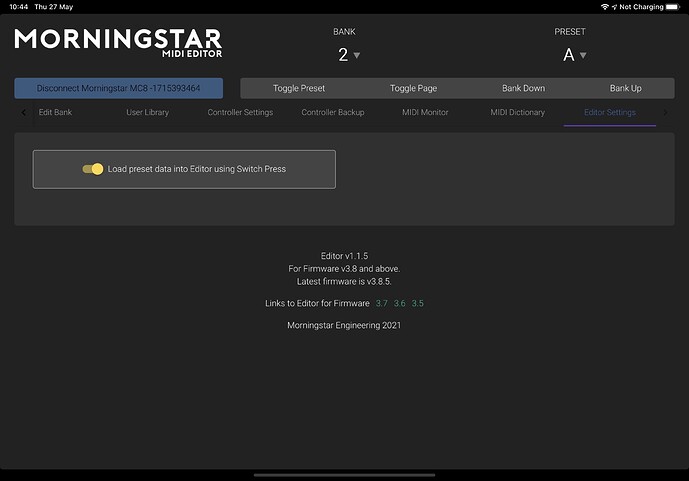Tap the iPad home indicator bar

344,475
